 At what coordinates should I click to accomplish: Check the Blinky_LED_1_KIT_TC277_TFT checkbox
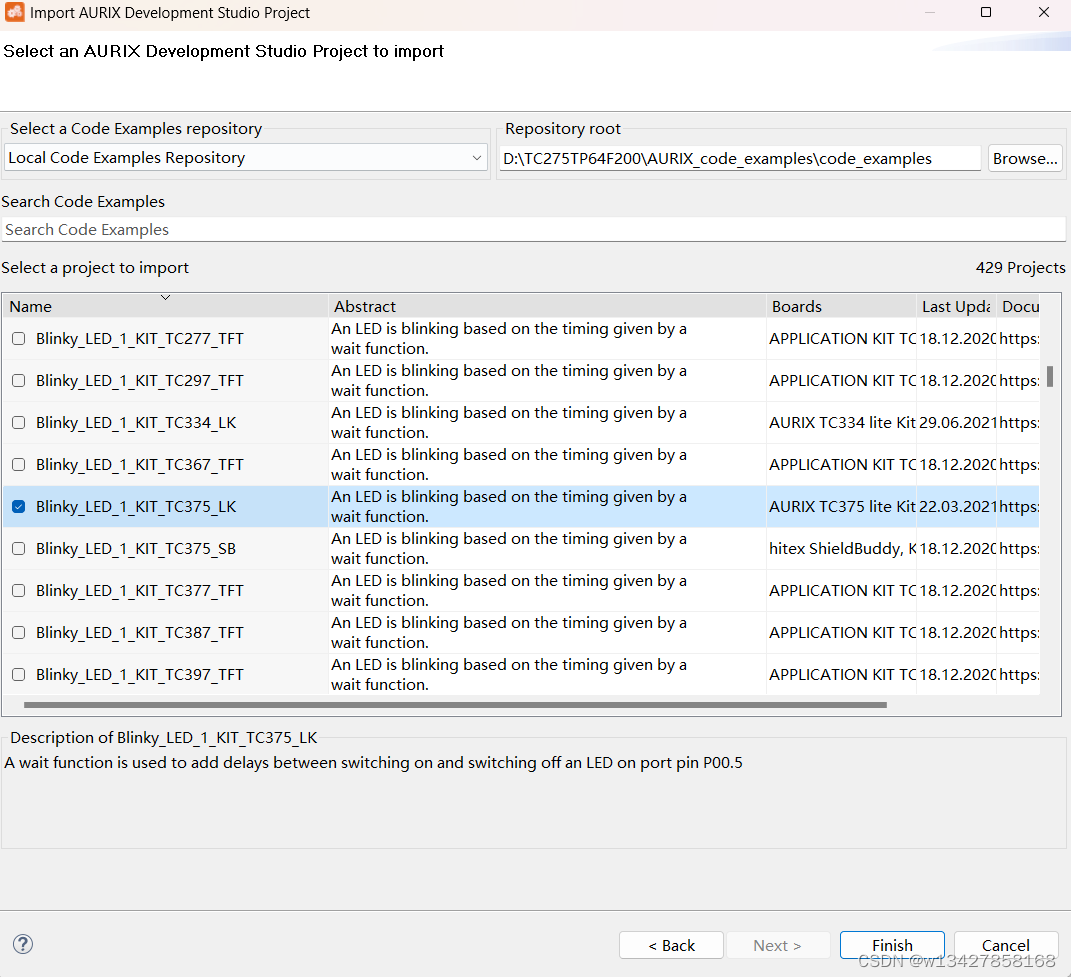click(x=19, y=339)
